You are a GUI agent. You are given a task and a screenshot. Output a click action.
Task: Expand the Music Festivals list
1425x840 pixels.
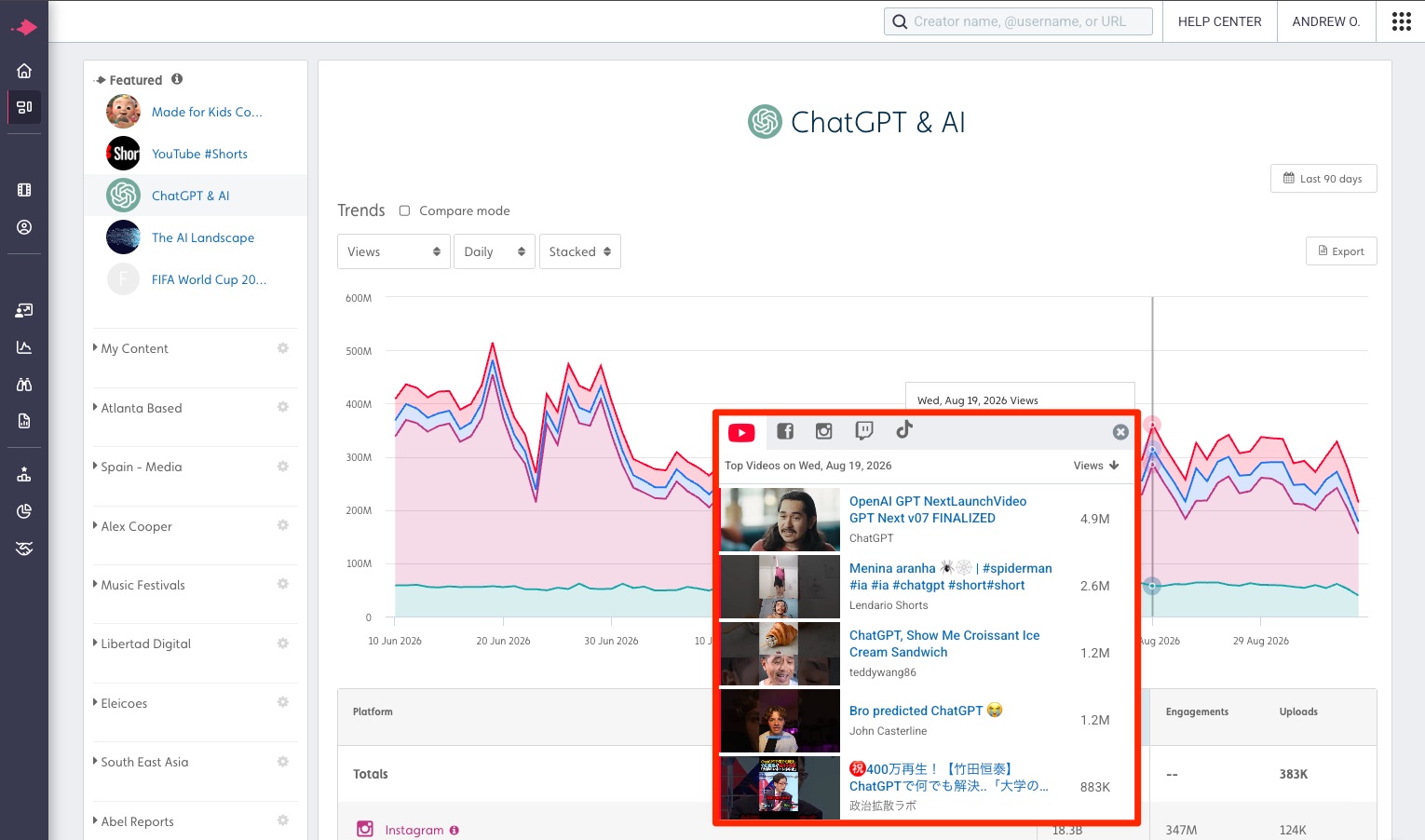[x=142, y=585]
